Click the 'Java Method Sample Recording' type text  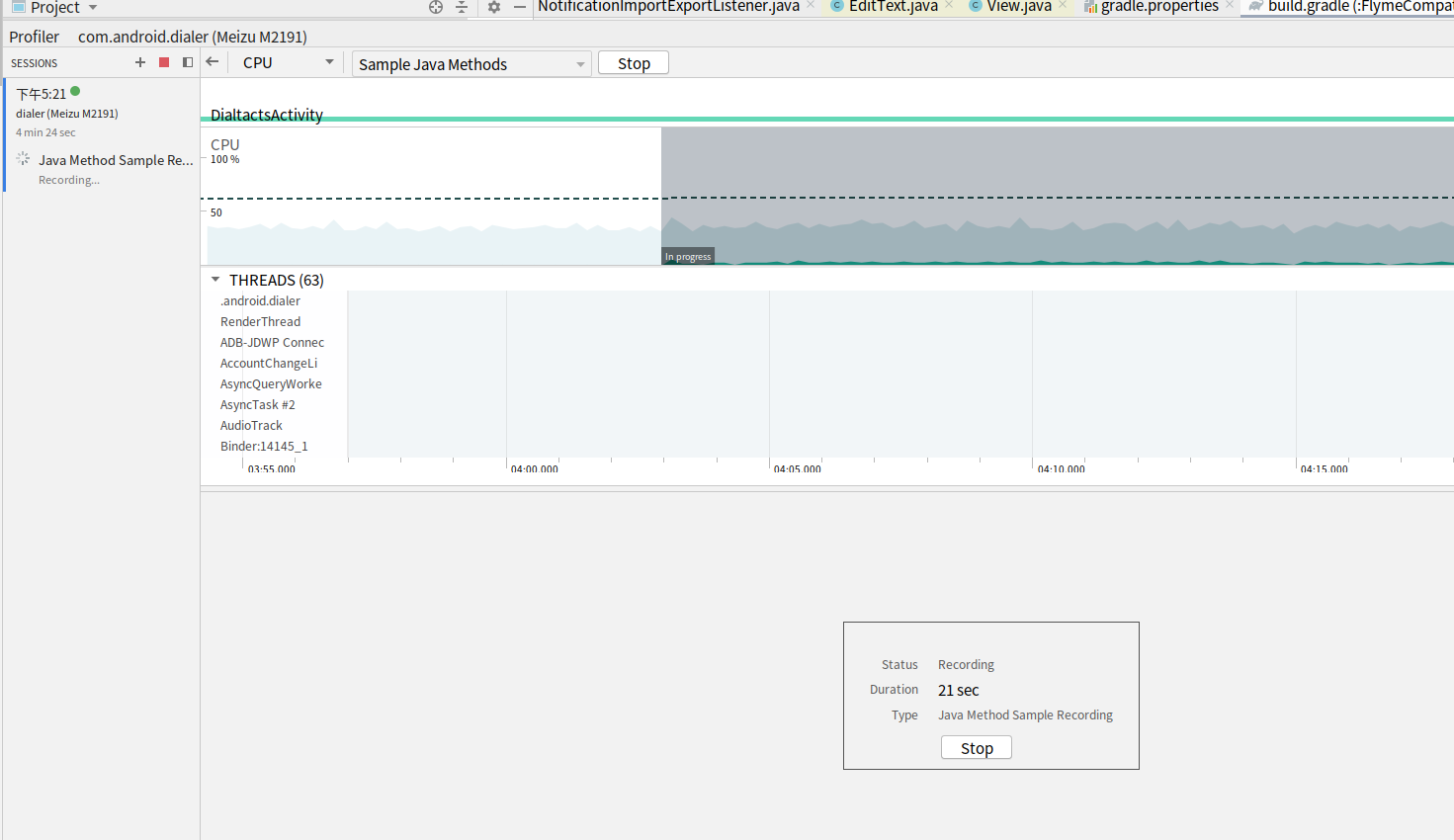(1025, 715)
